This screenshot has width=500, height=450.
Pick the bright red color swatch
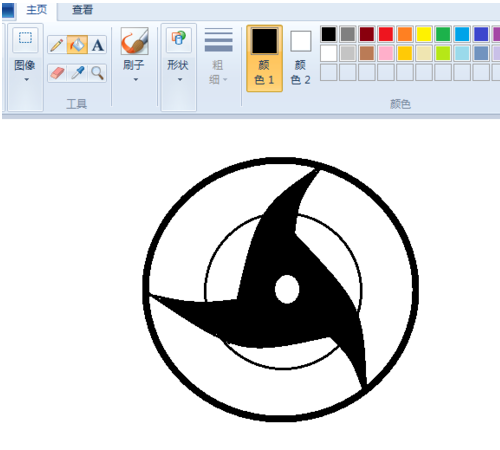click(x=386, y=34)
